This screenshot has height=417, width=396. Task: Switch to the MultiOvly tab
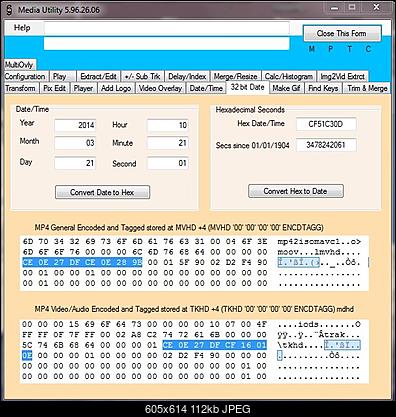pyautogui.click(x=19, y=65)
